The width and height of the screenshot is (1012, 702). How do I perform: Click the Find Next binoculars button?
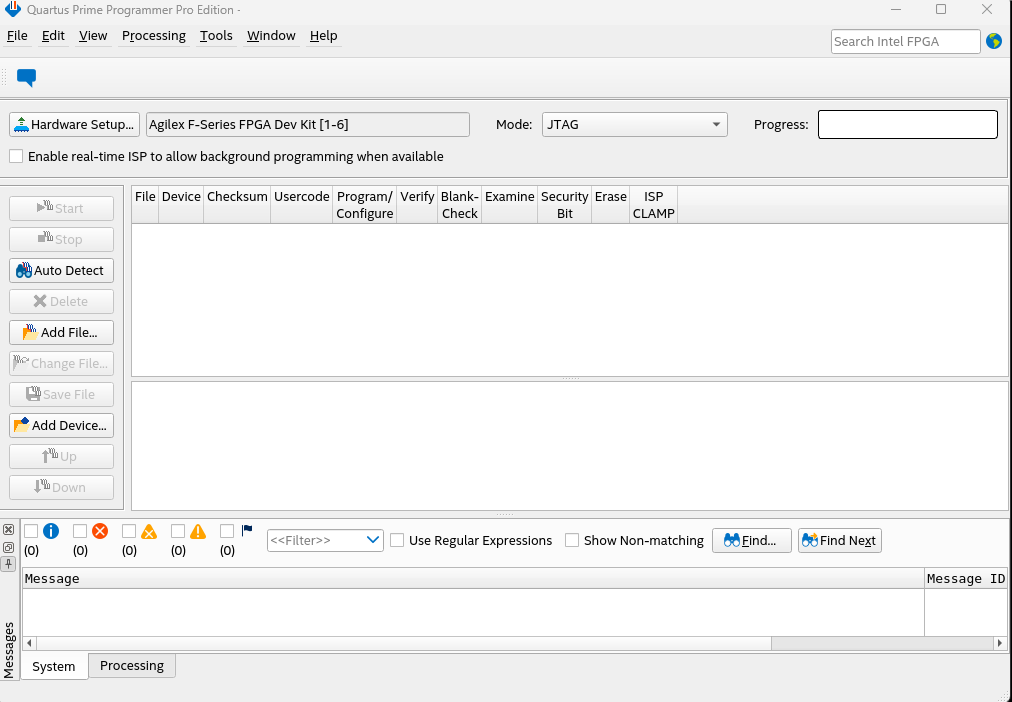pyautogui.click(x=839, y=540)
